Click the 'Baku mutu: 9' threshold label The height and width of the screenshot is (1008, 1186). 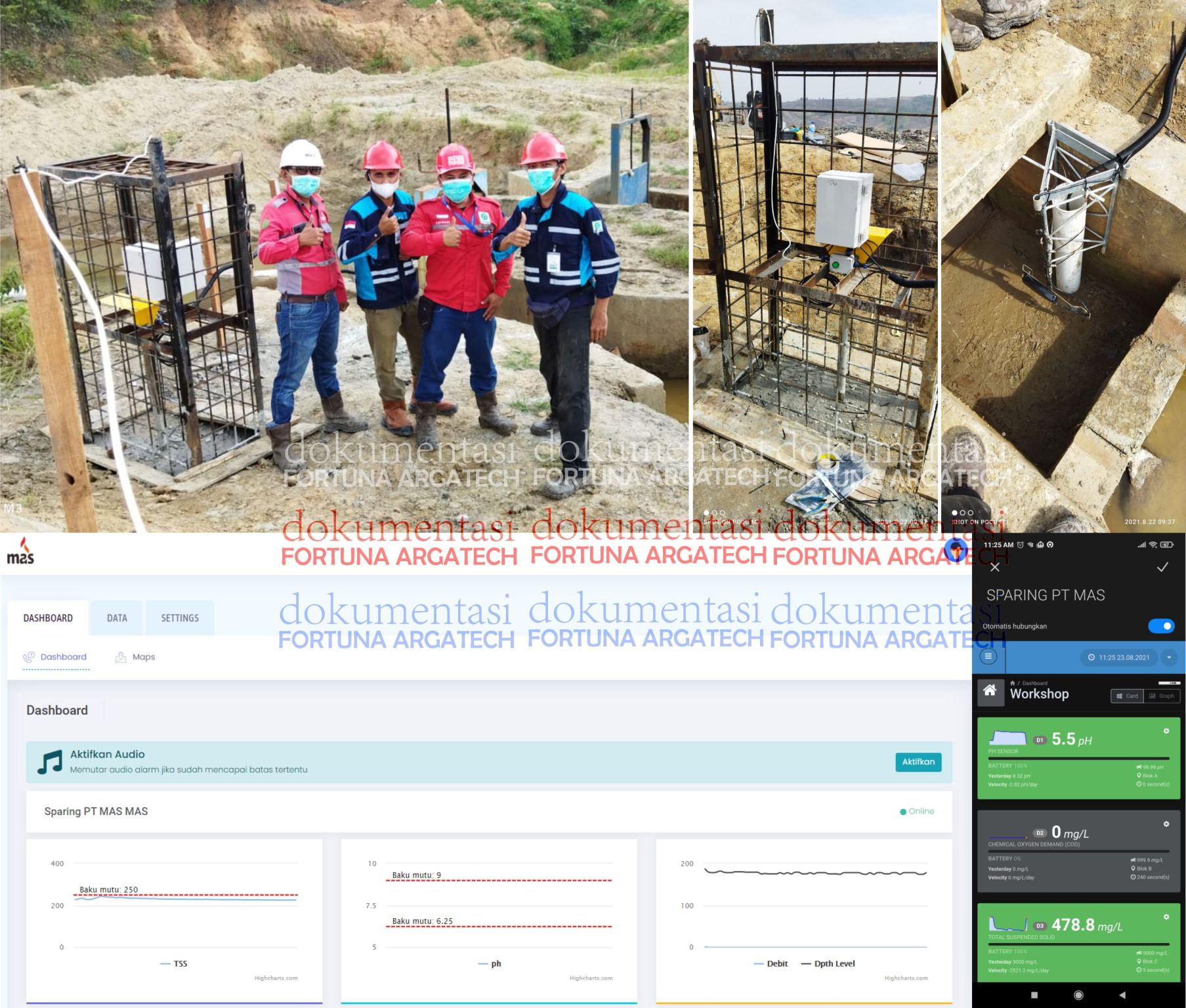click(x=417, y=875)
